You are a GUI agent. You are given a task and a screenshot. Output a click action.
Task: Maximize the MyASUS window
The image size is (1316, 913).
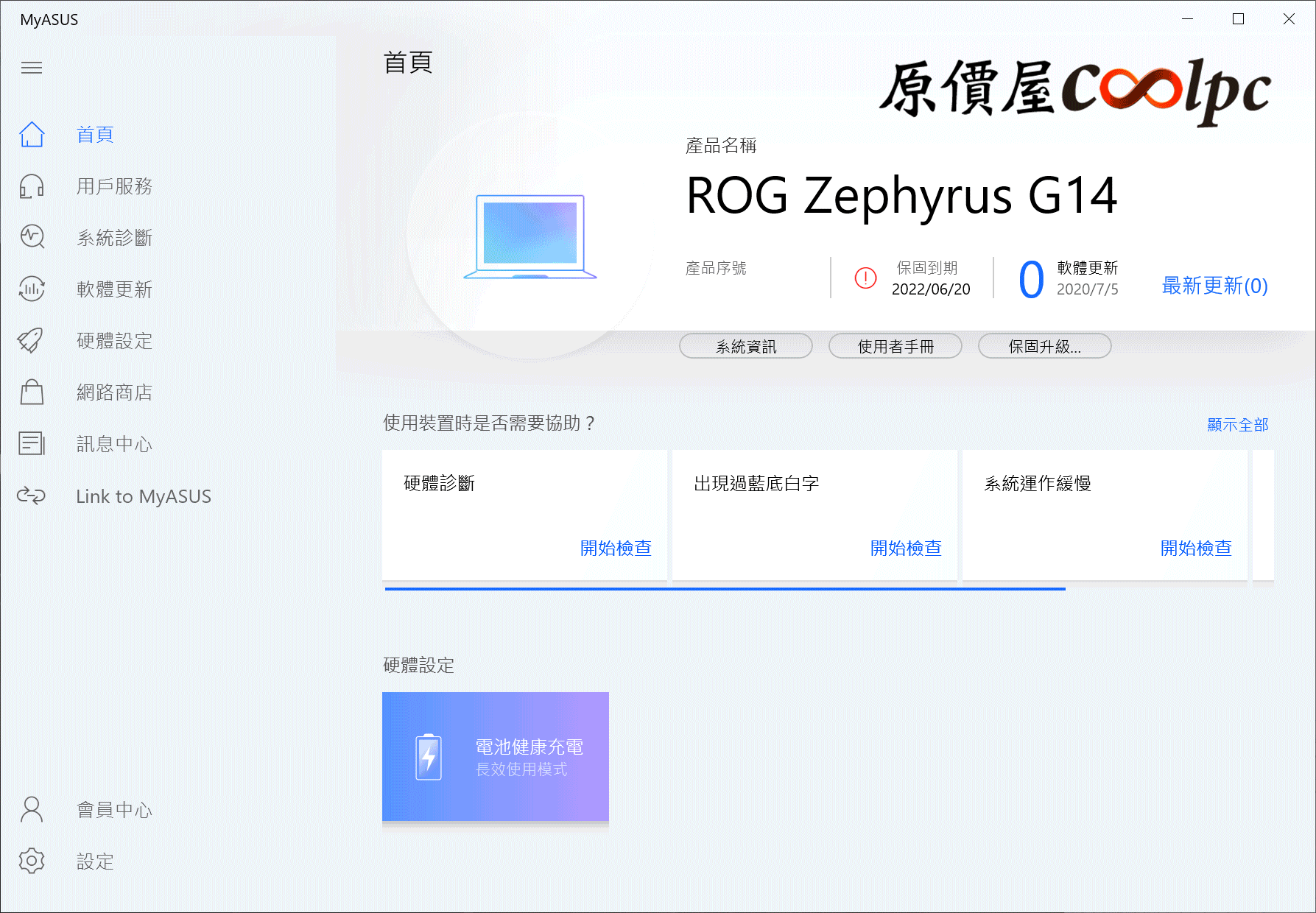[x=1238, y=19]
